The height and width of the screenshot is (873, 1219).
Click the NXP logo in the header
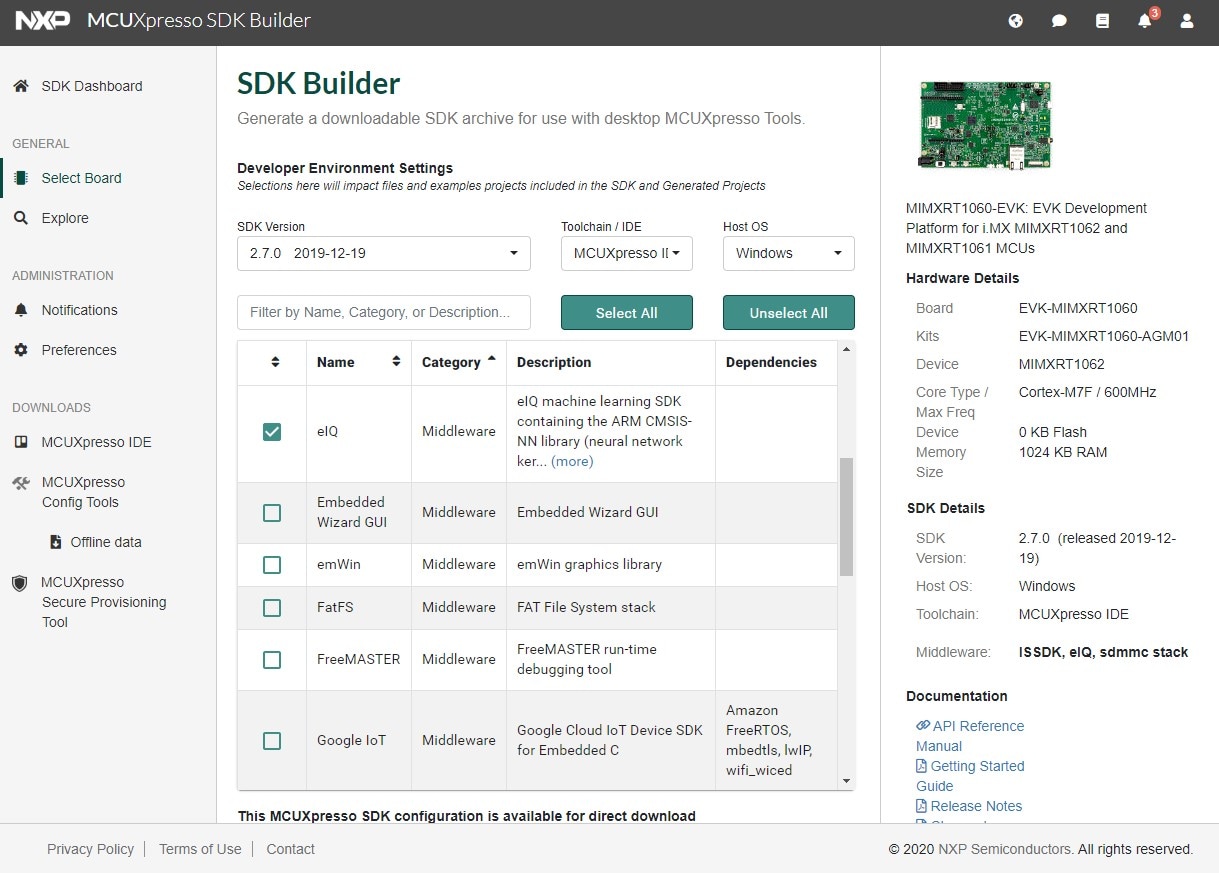click(x=42, y=20)
